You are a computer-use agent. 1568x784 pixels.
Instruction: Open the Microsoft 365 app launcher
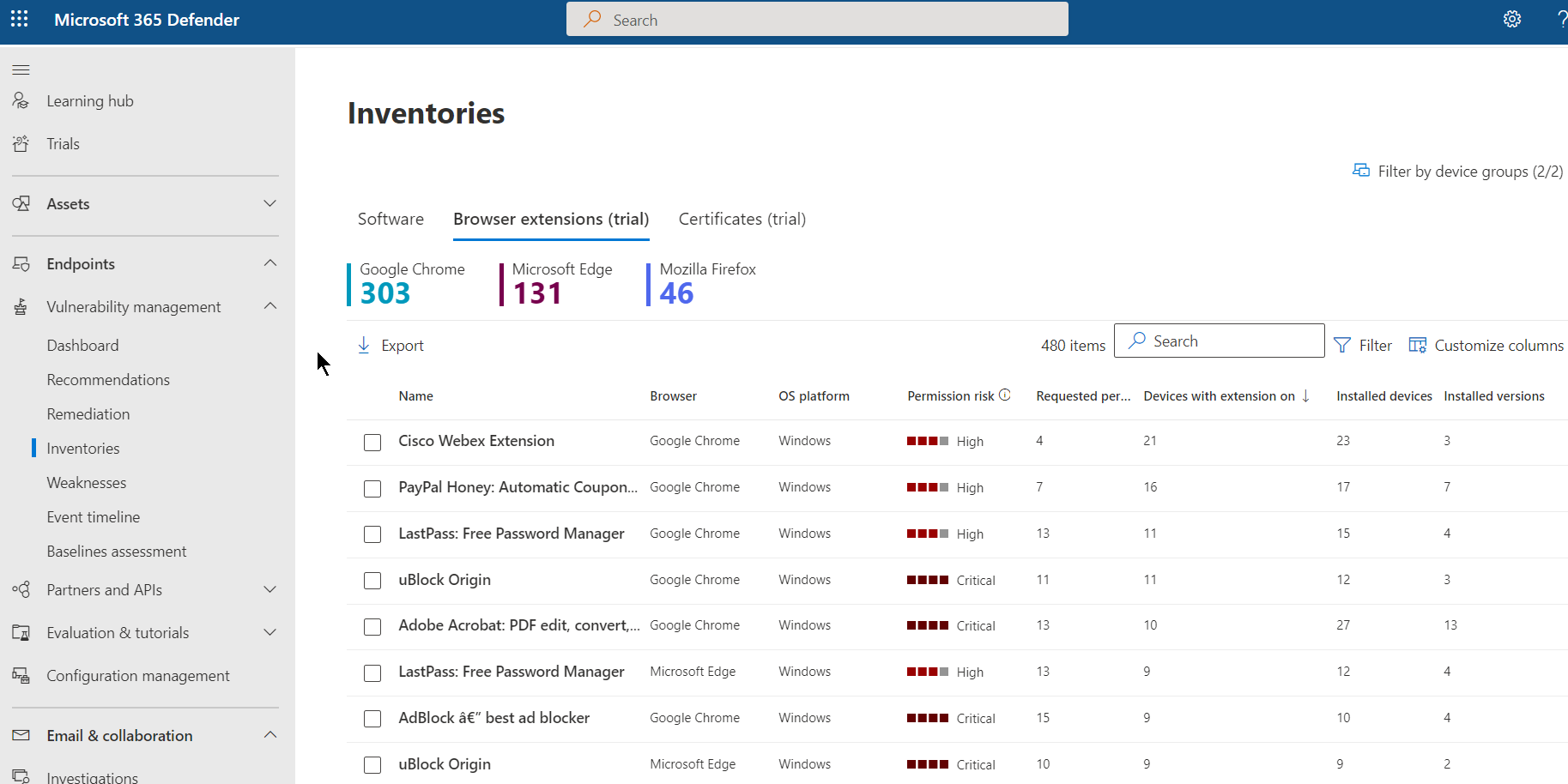pyautogui.click(x=19, y=19)
